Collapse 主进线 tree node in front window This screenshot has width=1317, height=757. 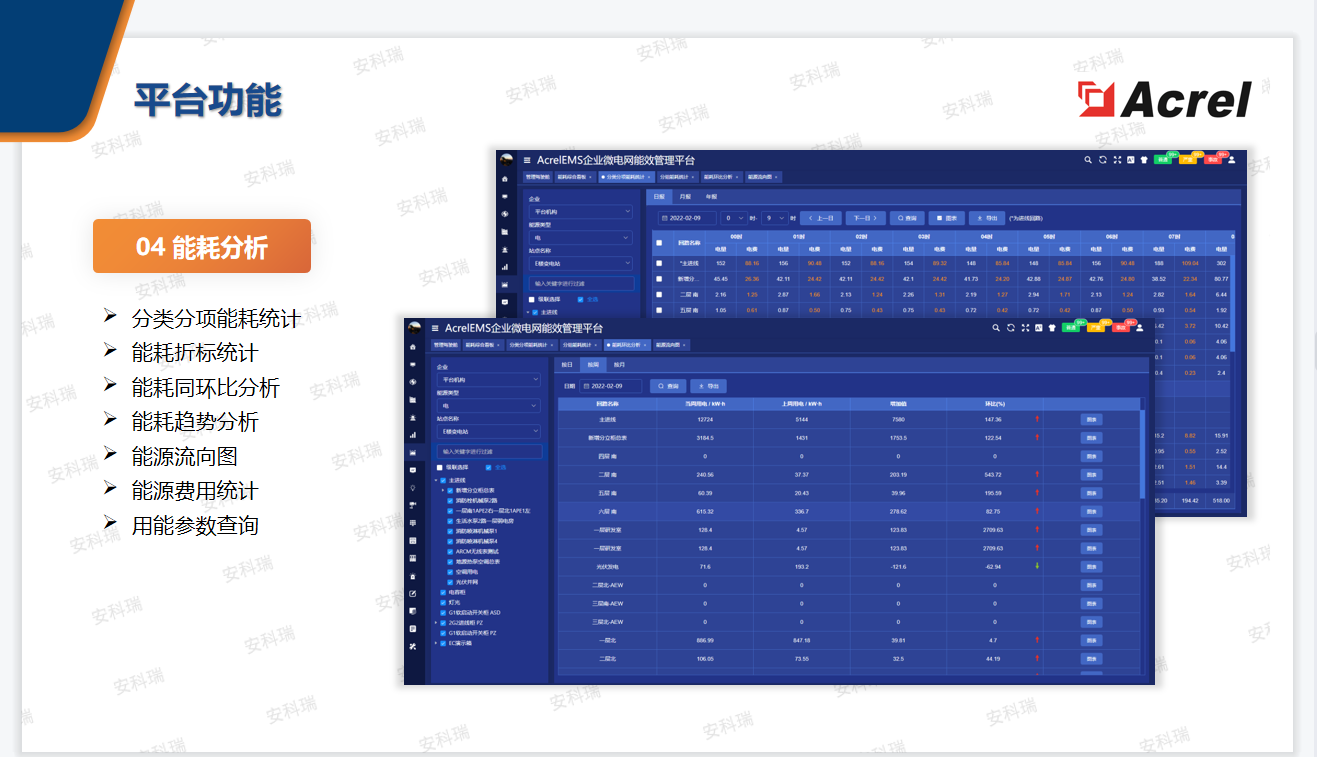436,480
